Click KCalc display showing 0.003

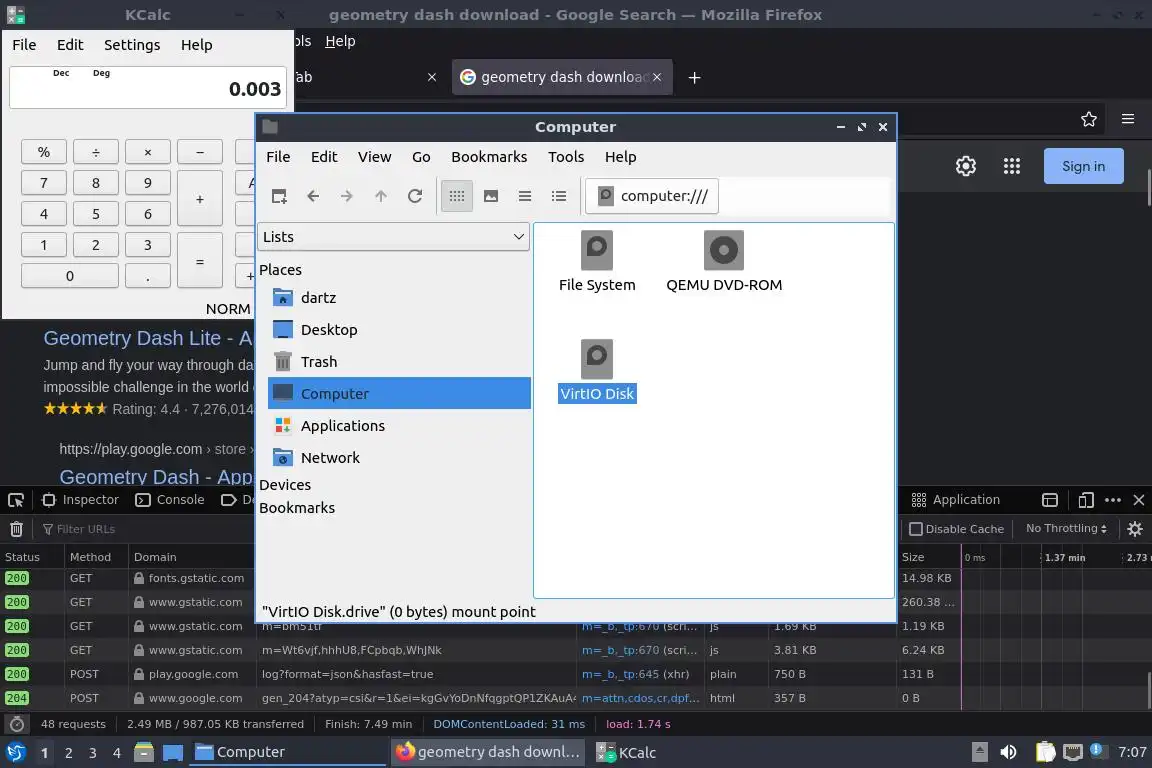[148, 88]
